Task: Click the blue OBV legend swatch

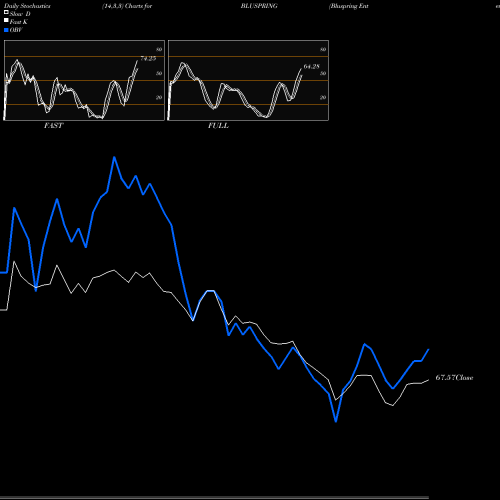Action: pyautogui.click(x=6, y=30)
